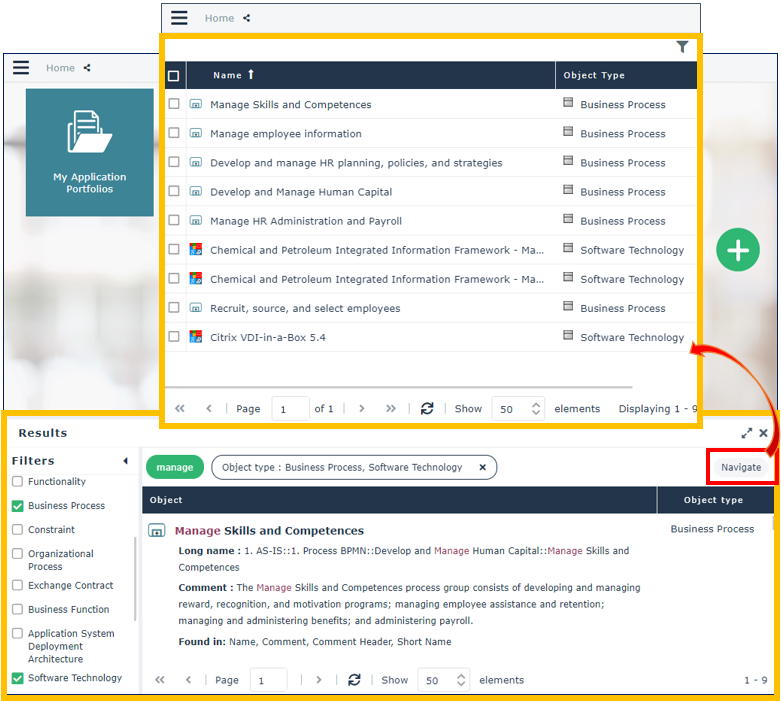Click the share icon next to Home in the top panel
This screenshot has height=701, width=781.
pyautogui.click(x=247, y=18)
